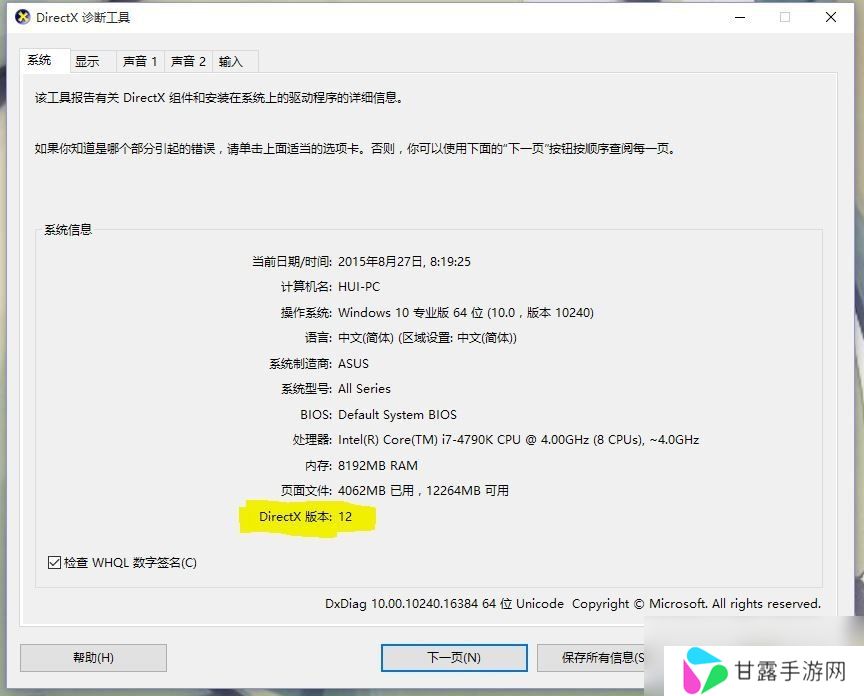Click the DirectX 诊断工具 window title
This screenshot has width=864, height=696.
83,18
